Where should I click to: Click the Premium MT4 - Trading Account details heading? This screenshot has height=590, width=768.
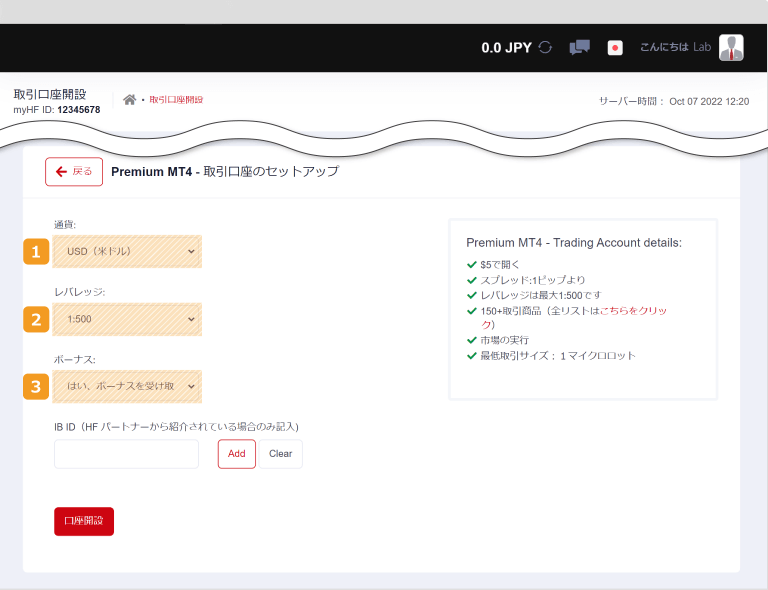coord(574,243)
